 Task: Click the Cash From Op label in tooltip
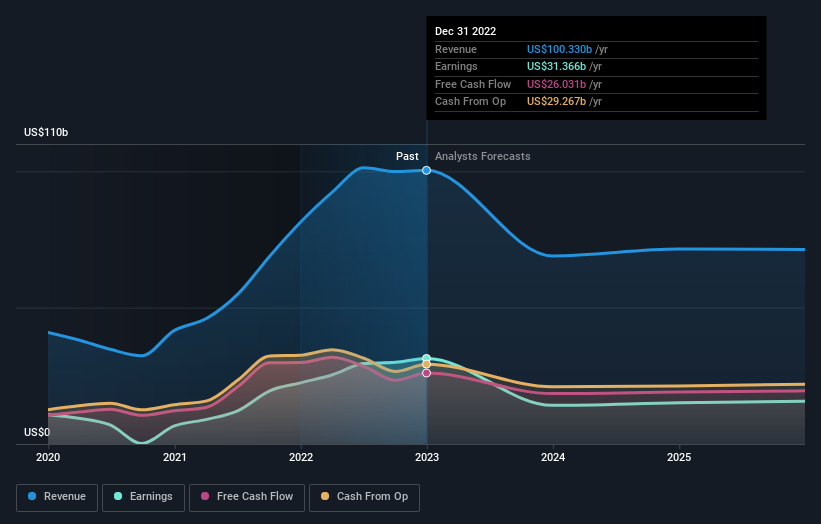click(470, 102)
